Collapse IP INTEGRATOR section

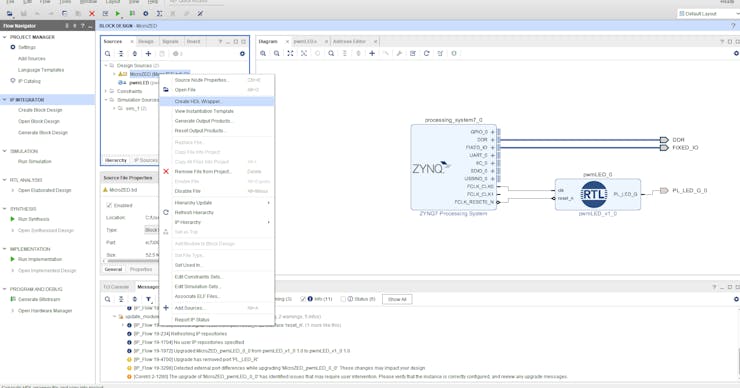pos(5,100)
